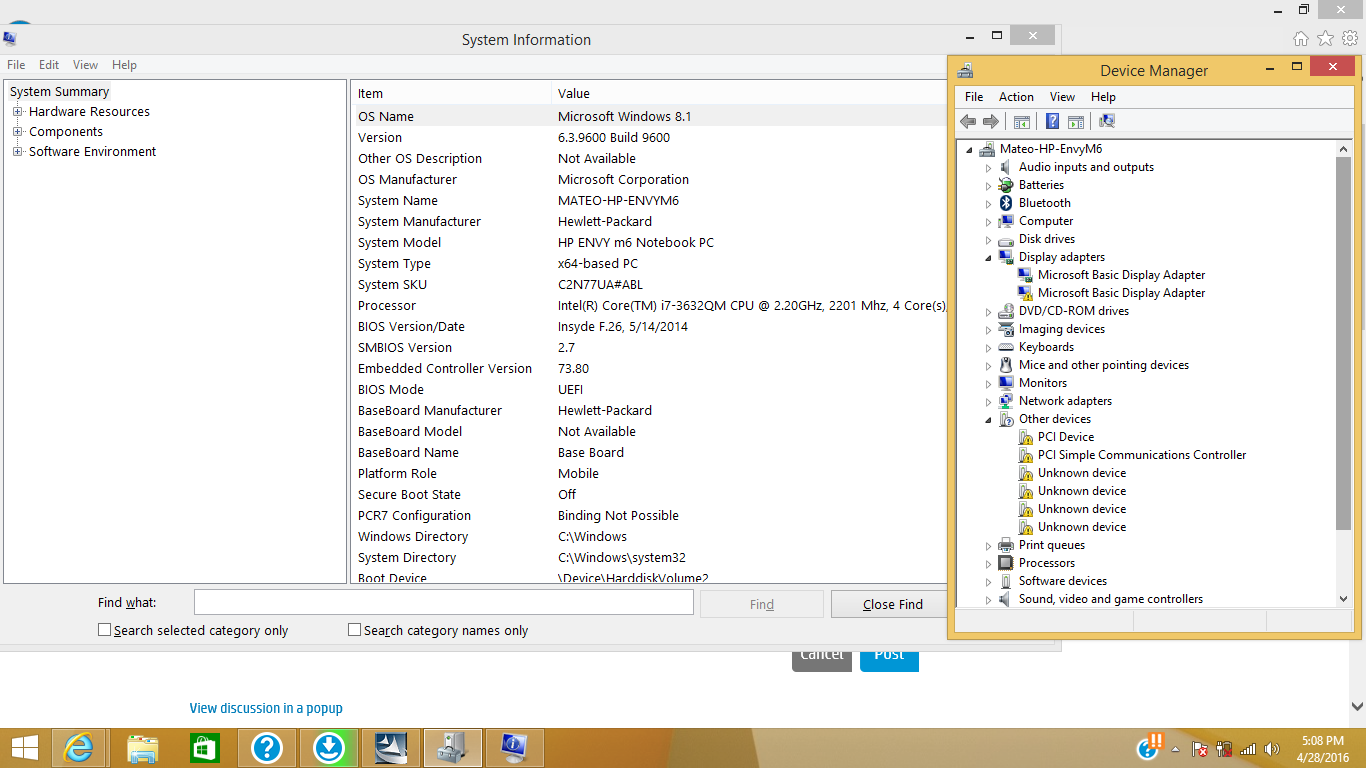Expand the Disk drives category

(988, 240)
